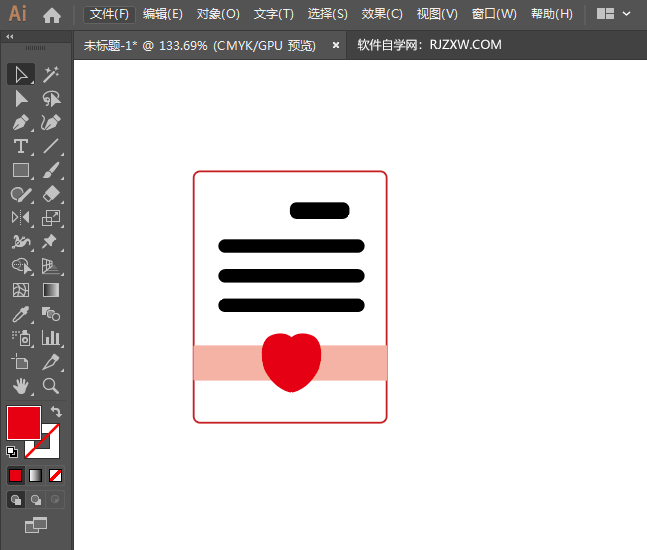
Task: Select the Rectangle tool
Action: click(21, 170)
